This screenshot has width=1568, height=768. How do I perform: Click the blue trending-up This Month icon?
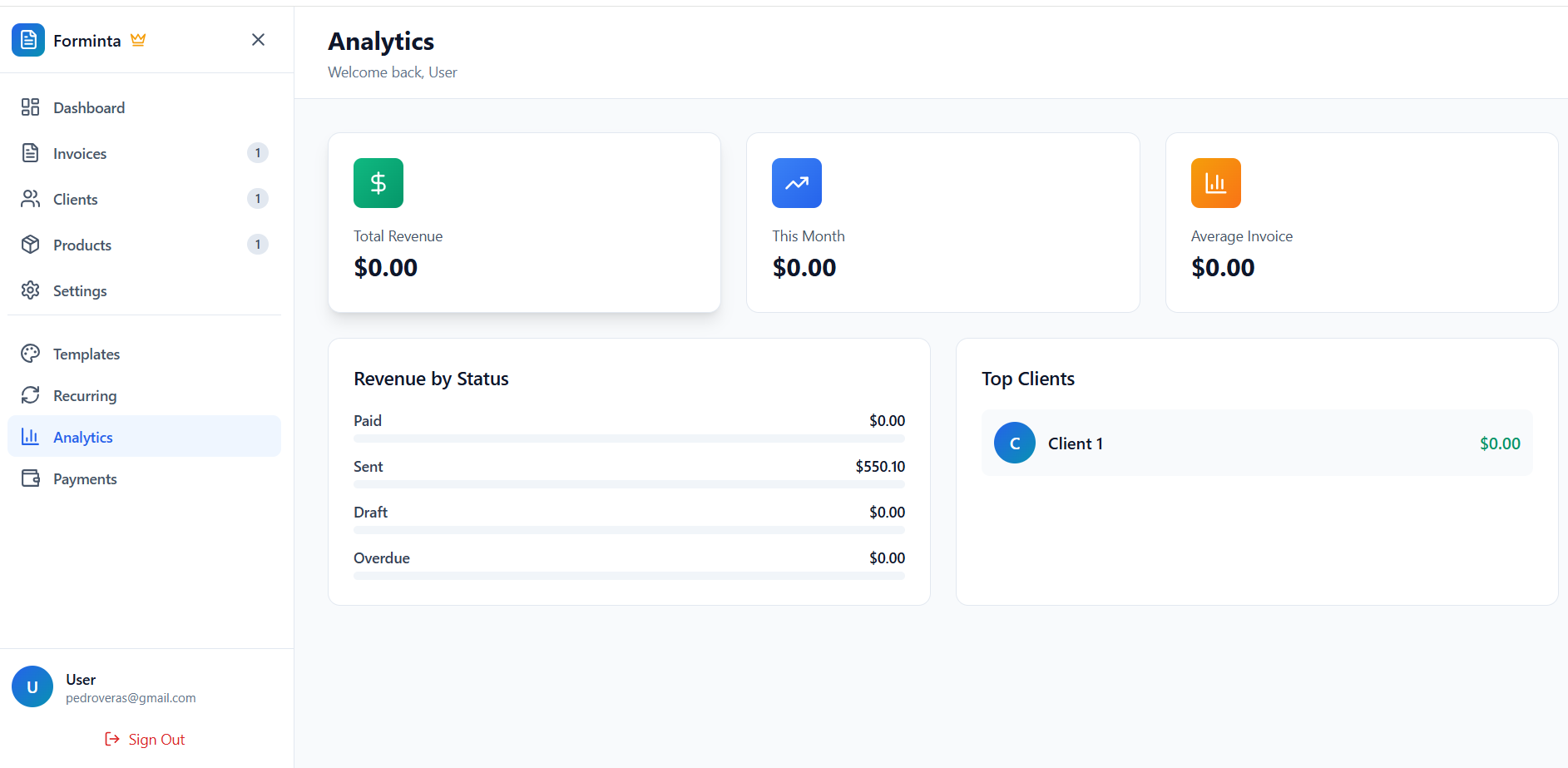[797, 183]
